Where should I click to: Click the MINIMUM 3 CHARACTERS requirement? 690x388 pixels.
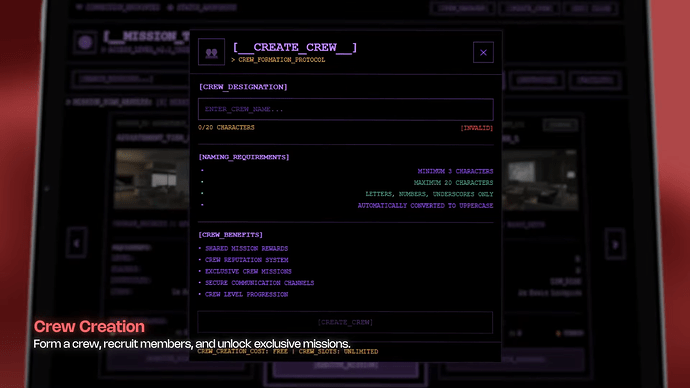click(x=455, y=171)
